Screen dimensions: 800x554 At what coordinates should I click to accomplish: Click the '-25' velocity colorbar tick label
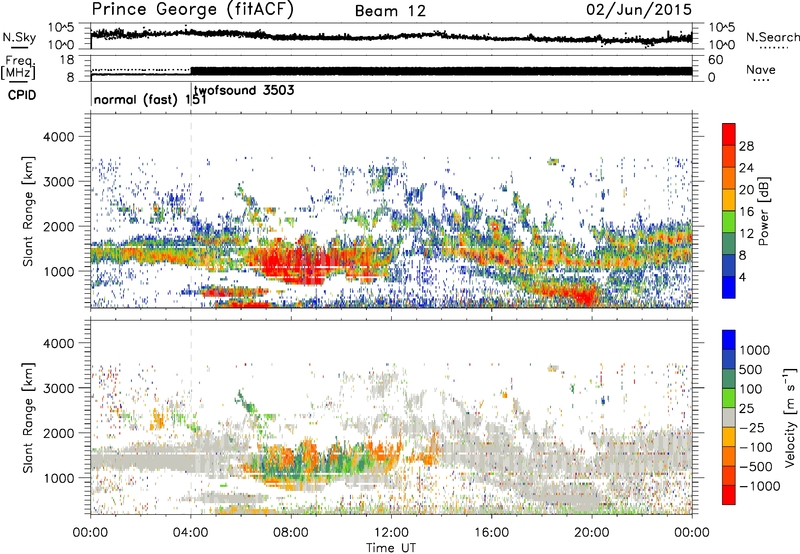pyautogui.click(x=752, y=427)
